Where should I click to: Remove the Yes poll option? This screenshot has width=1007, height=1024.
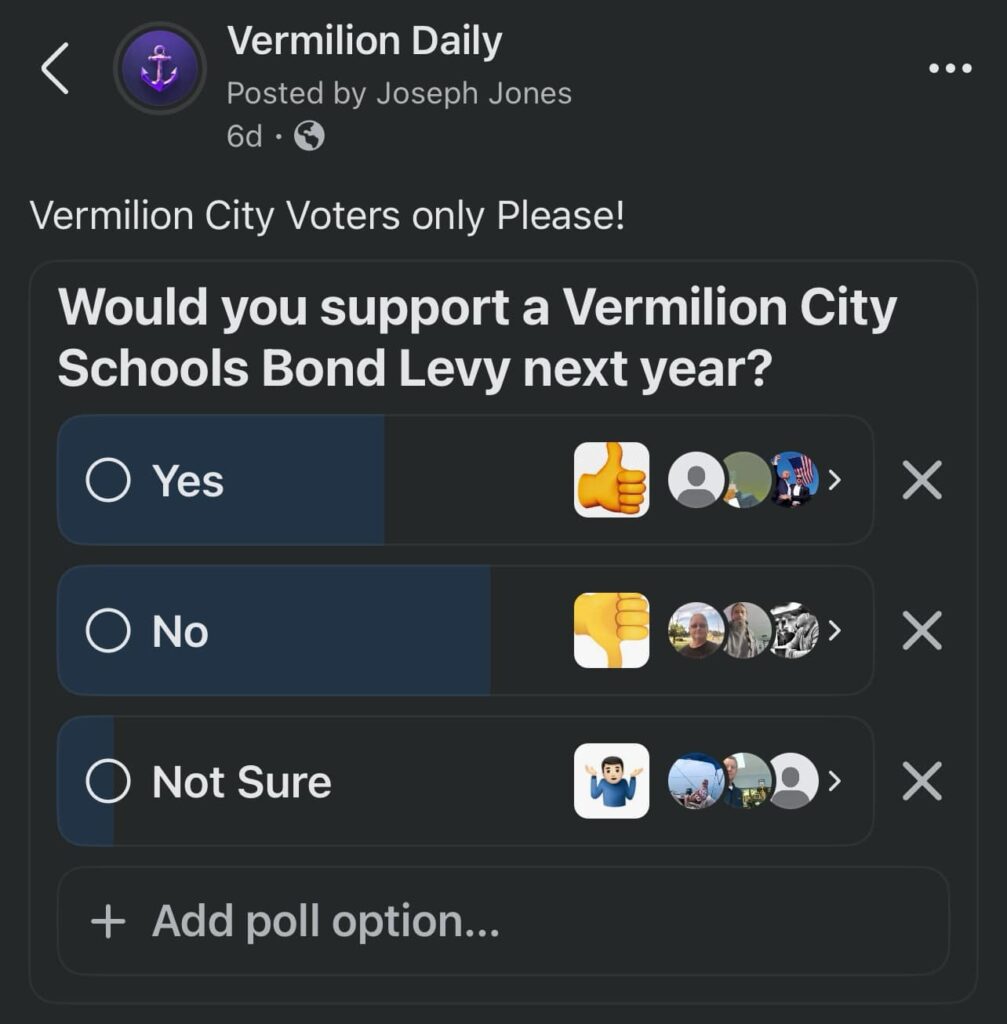coord(922,480)
